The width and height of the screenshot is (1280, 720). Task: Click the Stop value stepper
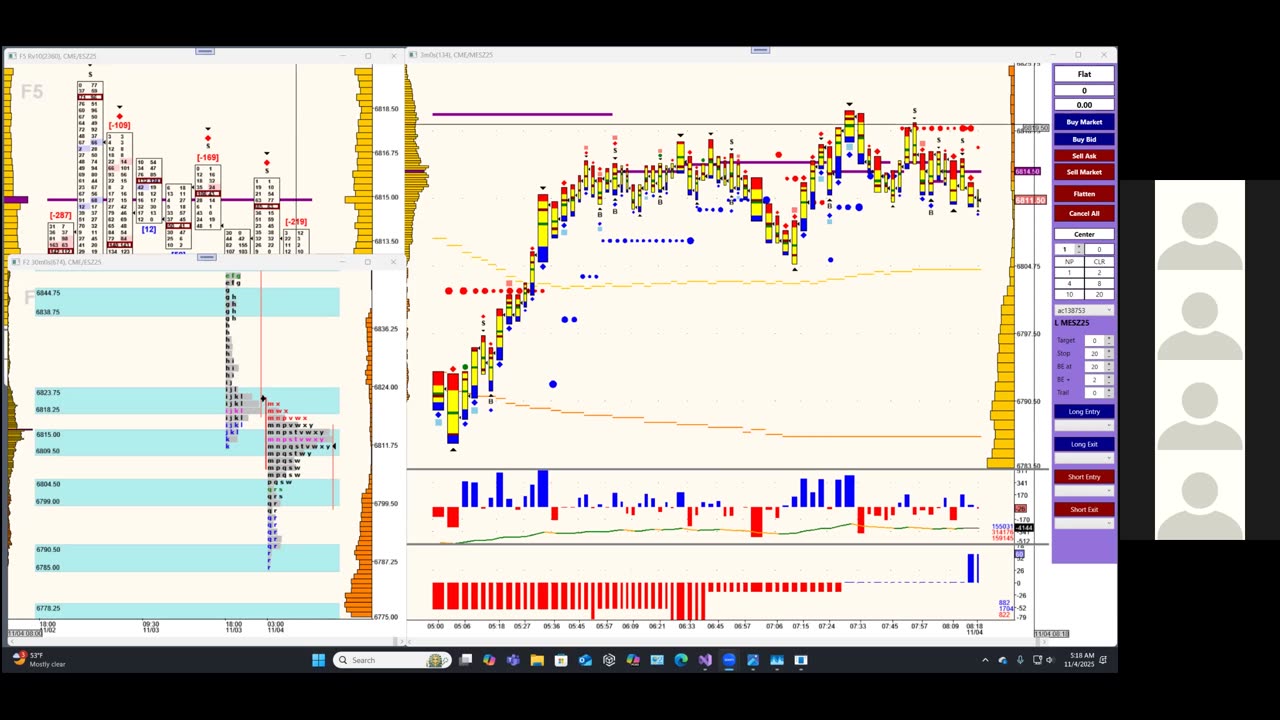pos(1109,354)
